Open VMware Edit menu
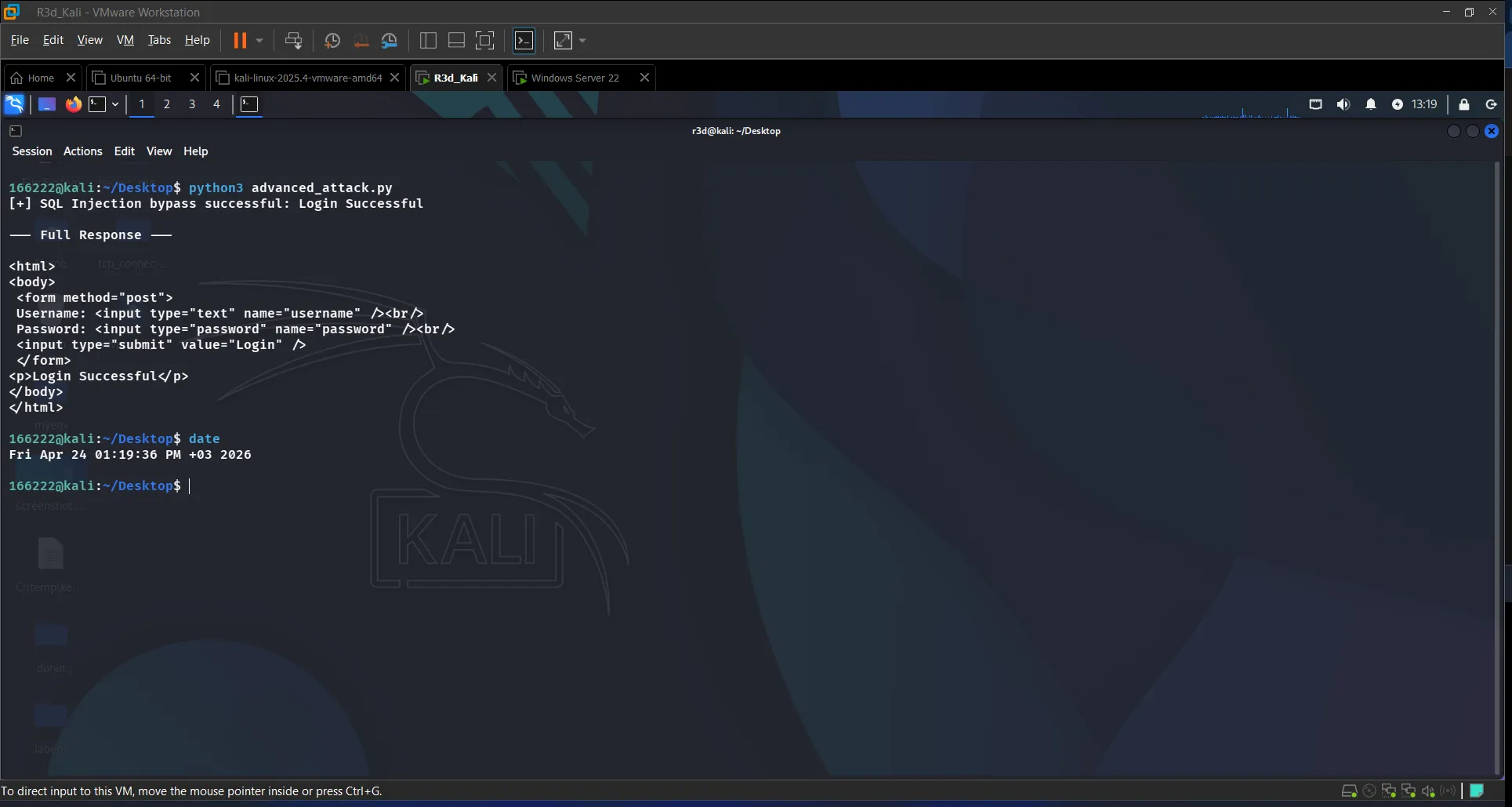Viewport: 1512px width, 807px height. point(53,40)
